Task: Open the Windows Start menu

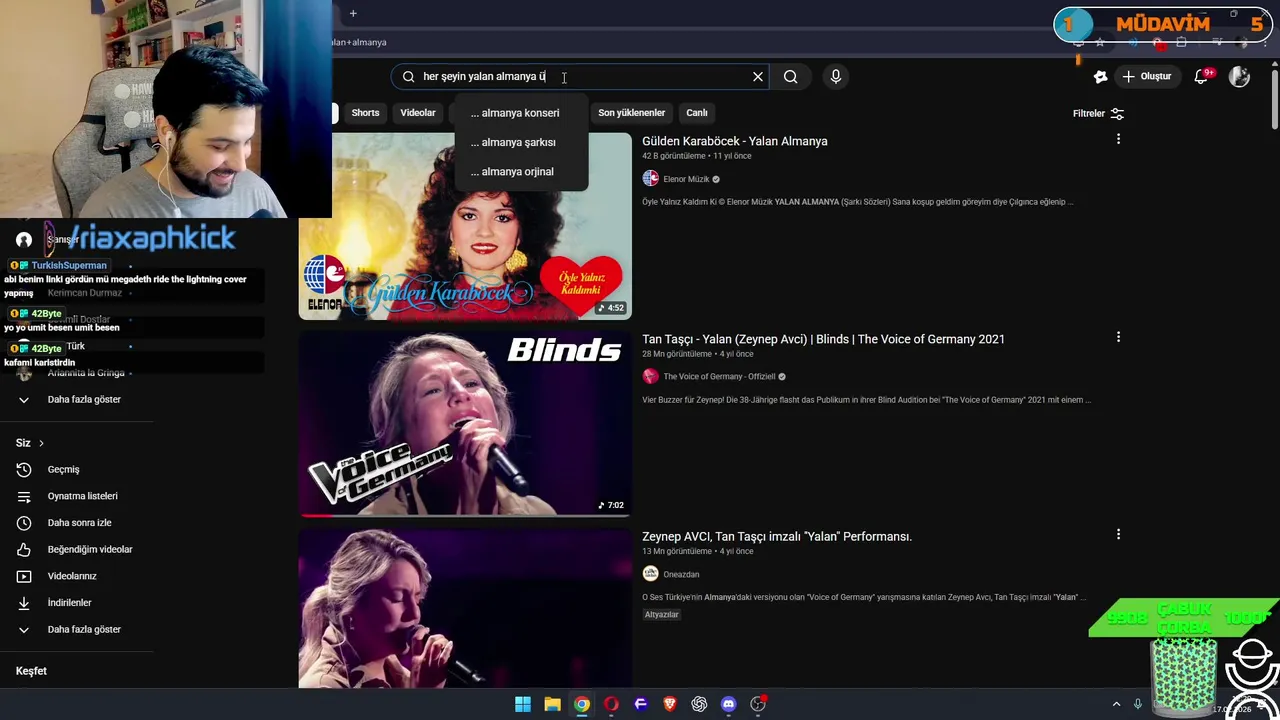Action: click(x=523, y=704)
